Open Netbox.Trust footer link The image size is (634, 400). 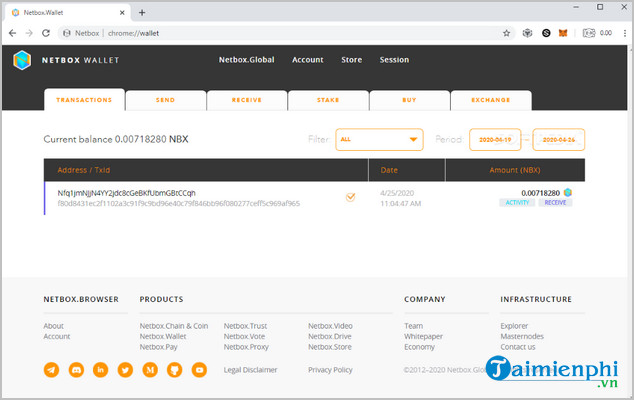pyautogui.click(x=245, y=326)
